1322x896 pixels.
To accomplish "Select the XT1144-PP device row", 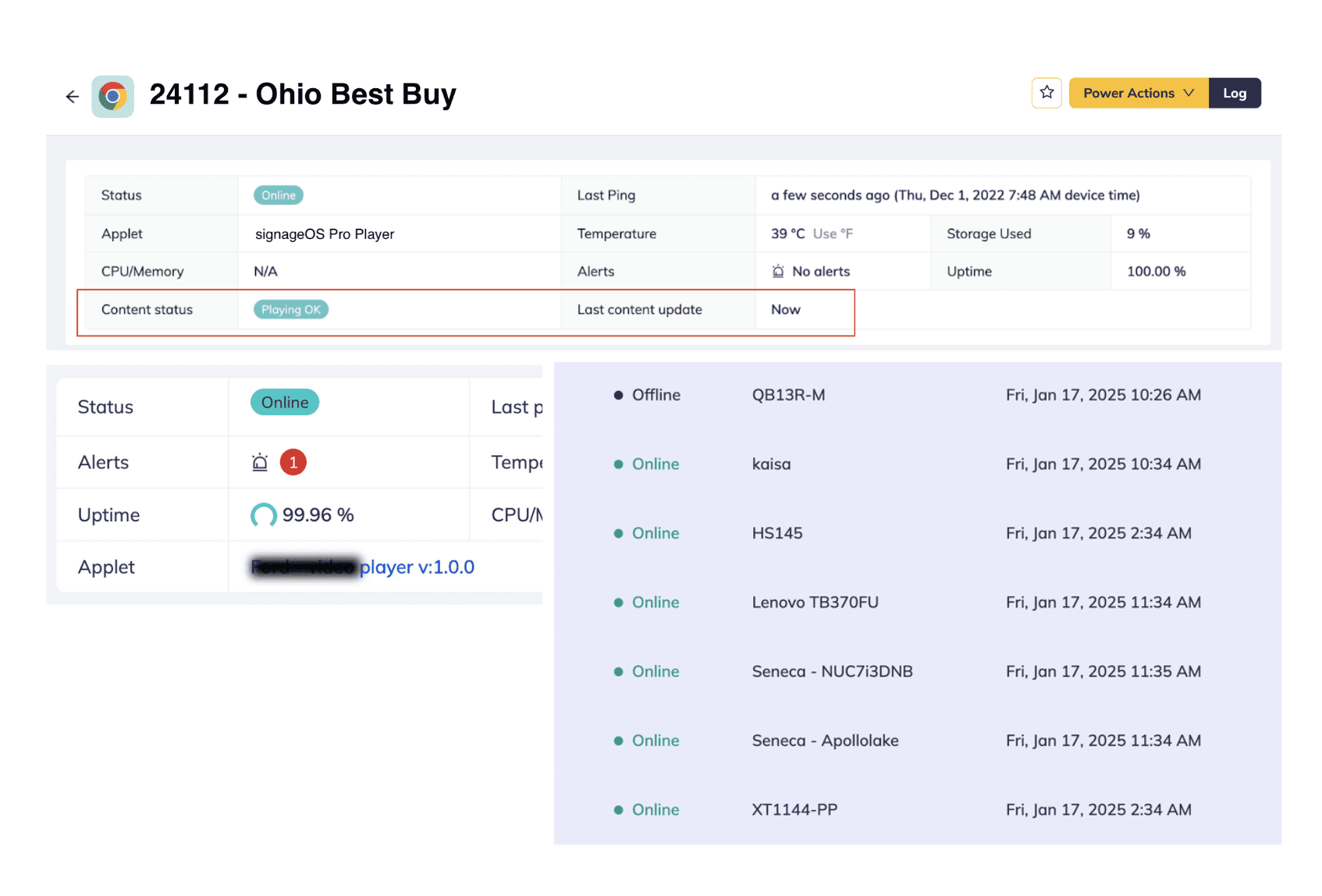I will [794, 809].
